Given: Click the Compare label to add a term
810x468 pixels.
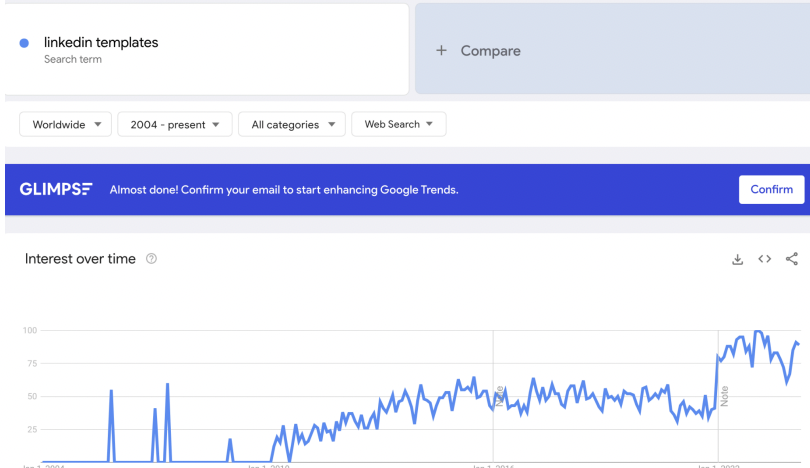Looking at the screenshot, I should [x=490, y=51].
